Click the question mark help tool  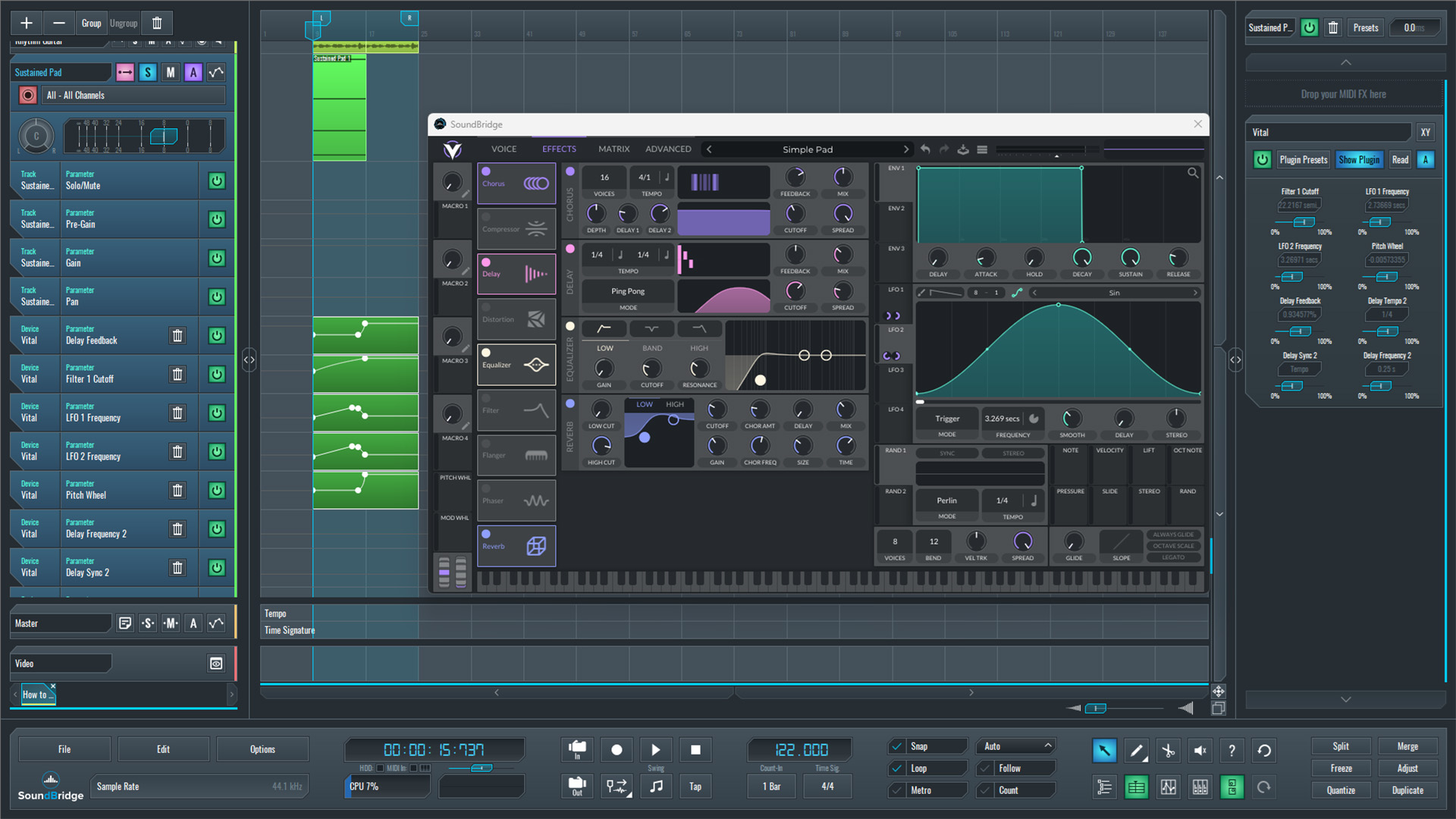click(1232, 751)
